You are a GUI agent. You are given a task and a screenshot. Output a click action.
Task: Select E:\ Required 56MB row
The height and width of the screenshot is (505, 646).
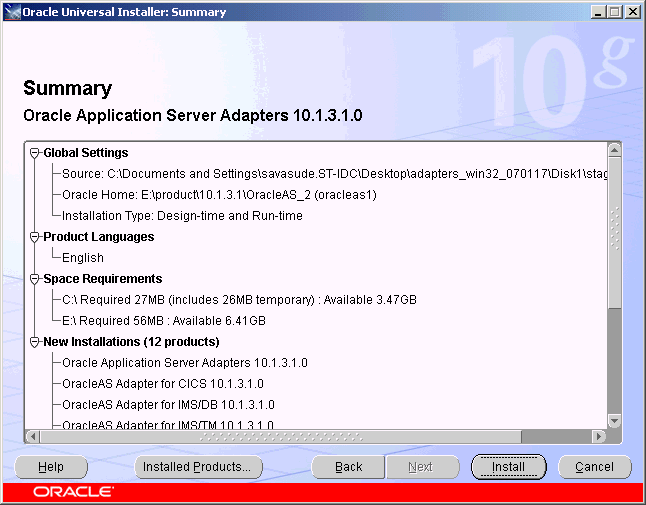pos(164,321)
